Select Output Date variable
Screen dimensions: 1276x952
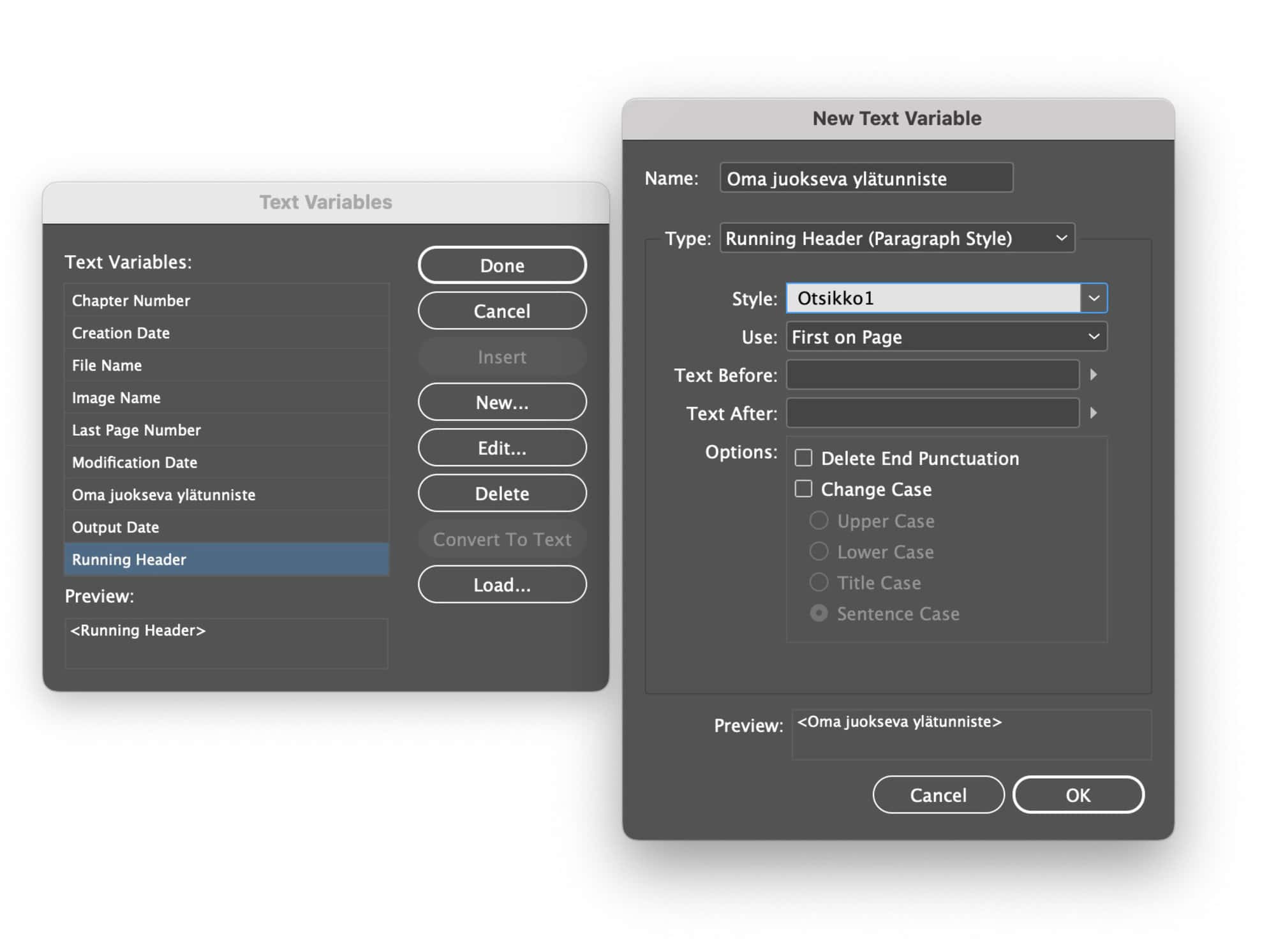tap(226, 527)
